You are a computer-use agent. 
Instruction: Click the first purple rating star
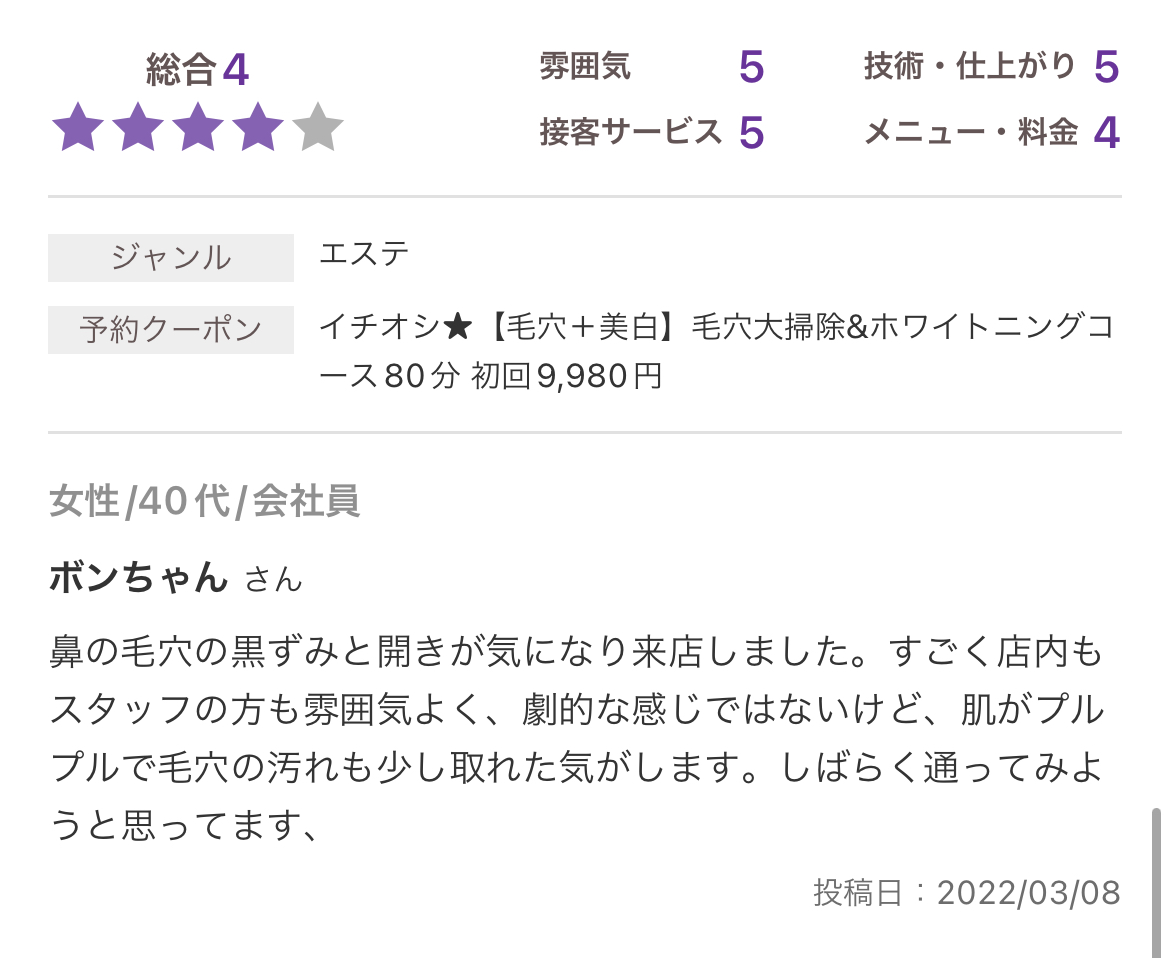tap(78, 127)
